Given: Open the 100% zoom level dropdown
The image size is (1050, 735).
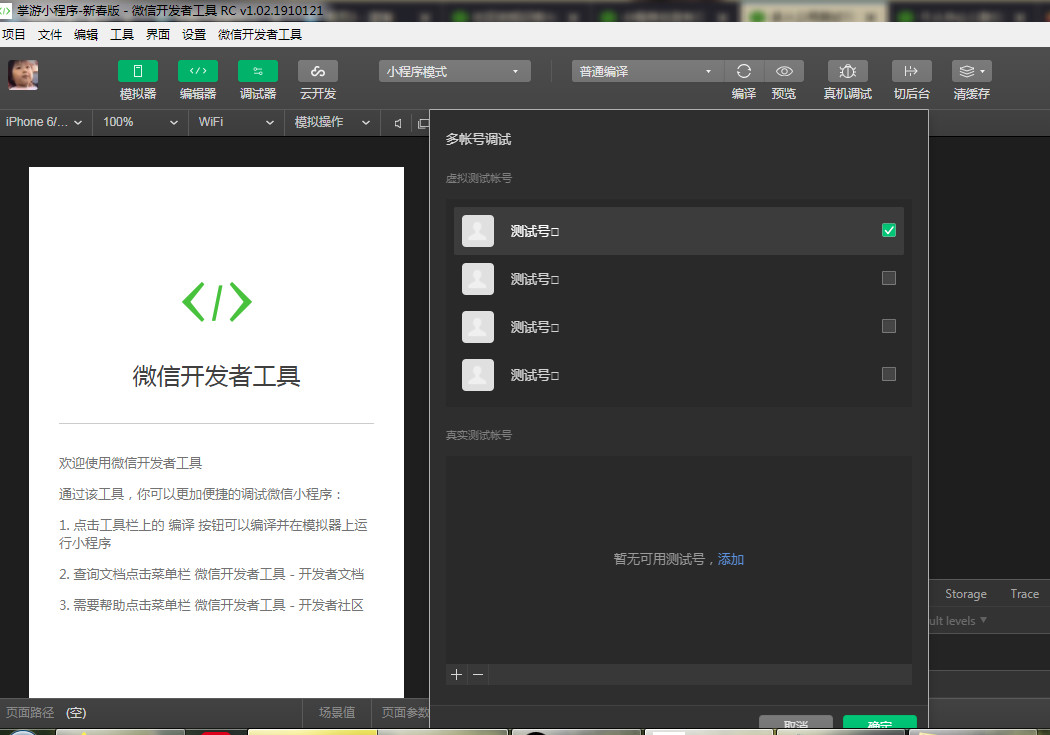Looking at the screenshot, I should pyautogui.click(x=140, y=122).
